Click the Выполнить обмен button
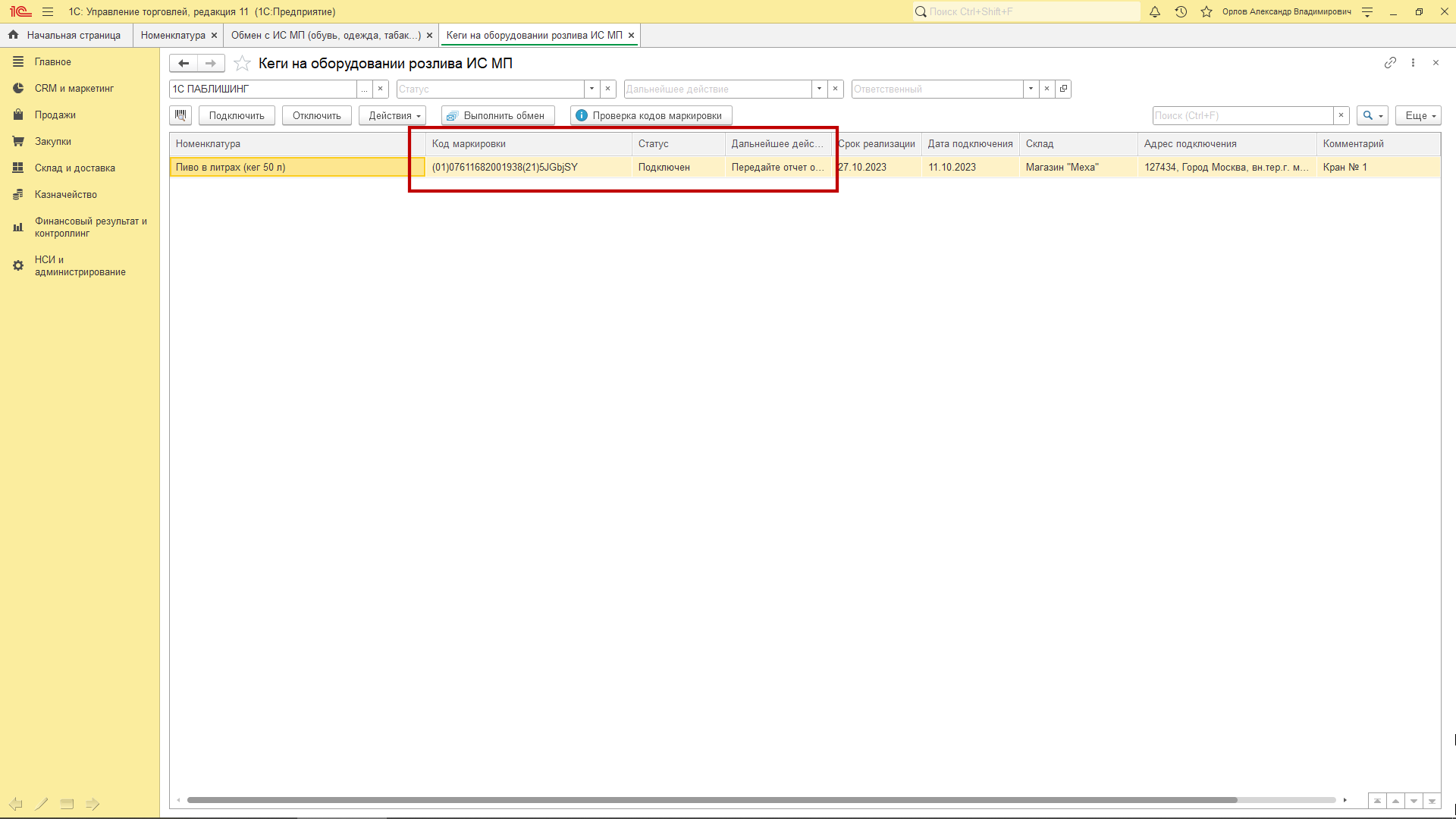Image resolution: width=1456 pixels, height=819 pixels. (x=498, y=115)
